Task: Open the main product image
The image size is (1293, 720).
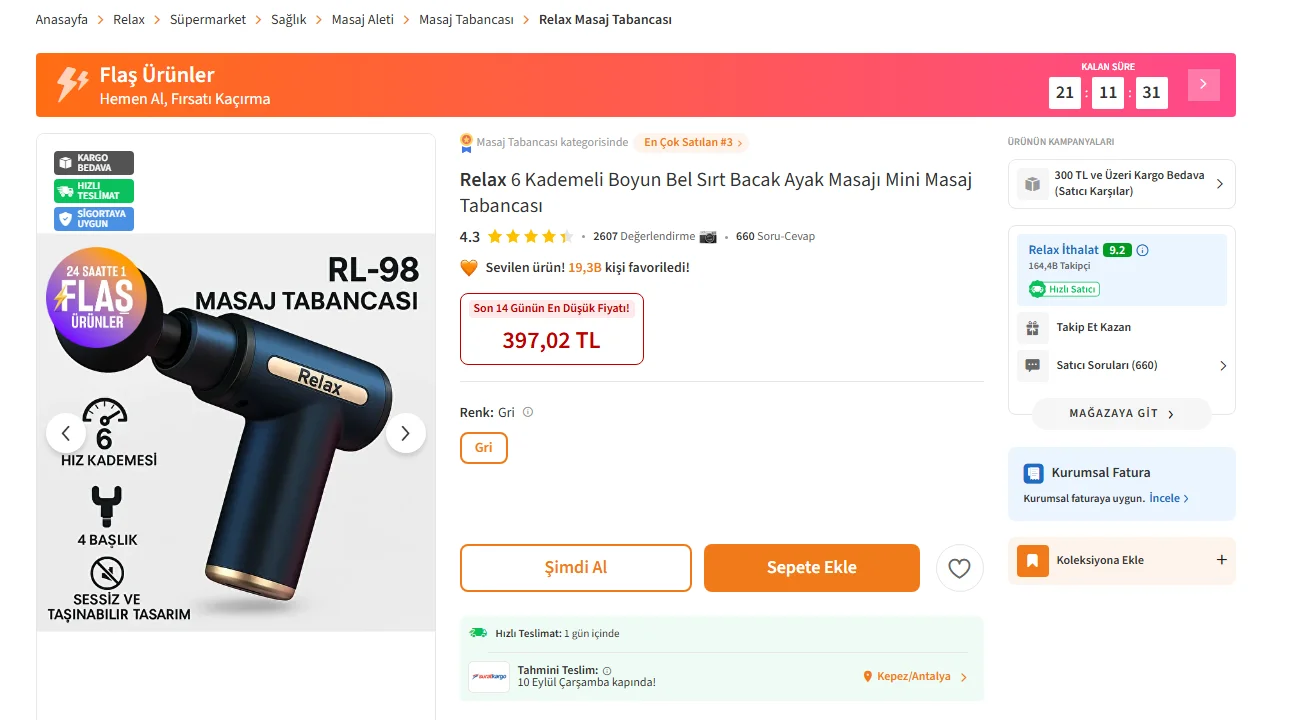Action: click(x=236, y=433)
